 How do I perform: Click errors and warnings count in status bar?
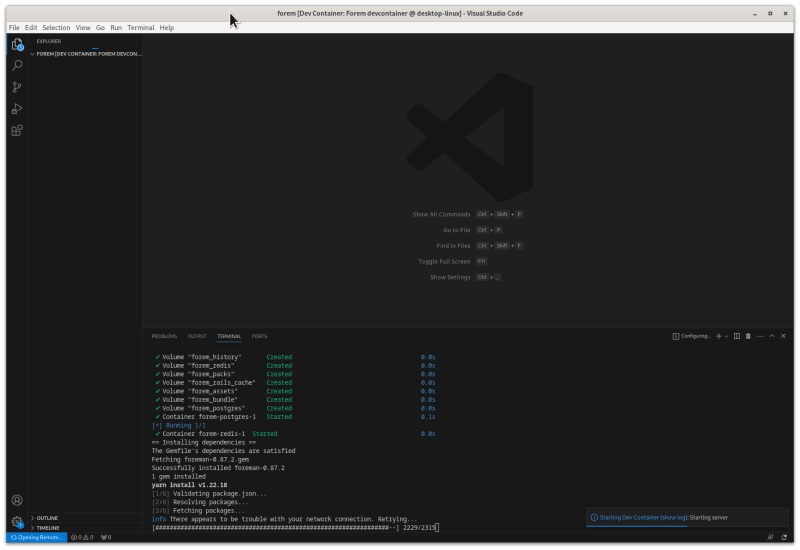click(x=82, y=537)
